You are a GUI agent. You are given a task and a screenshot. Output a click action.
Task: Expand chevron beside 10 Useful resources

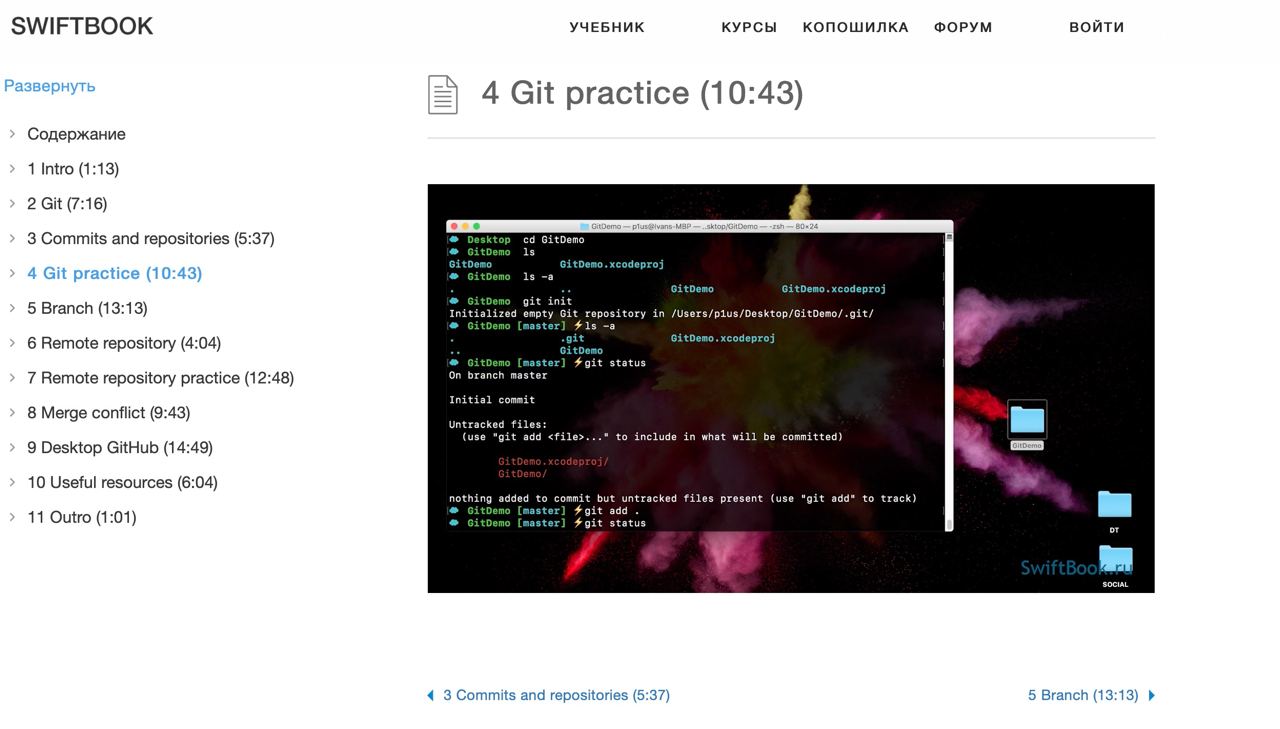tap(12, 482)
